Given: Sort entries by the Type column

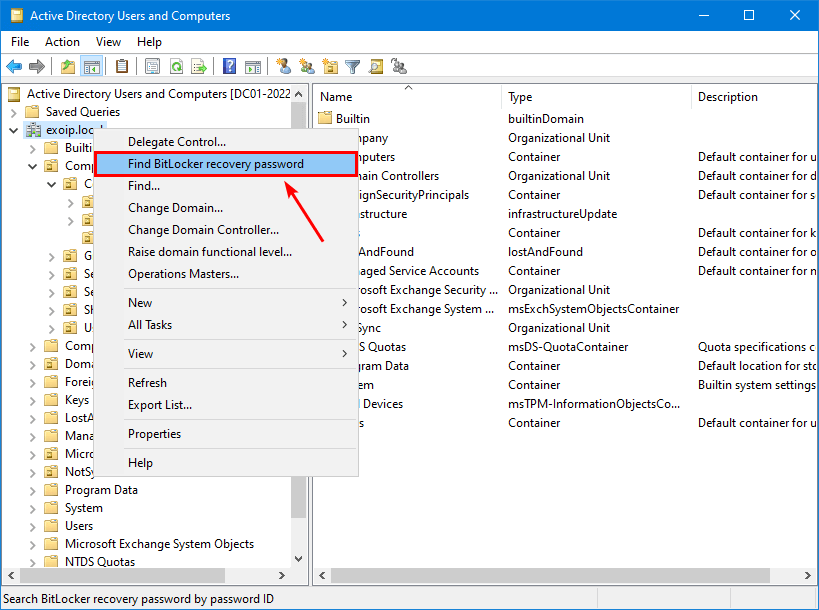Looking at the screenshot, I should click(x=521, y=96).
